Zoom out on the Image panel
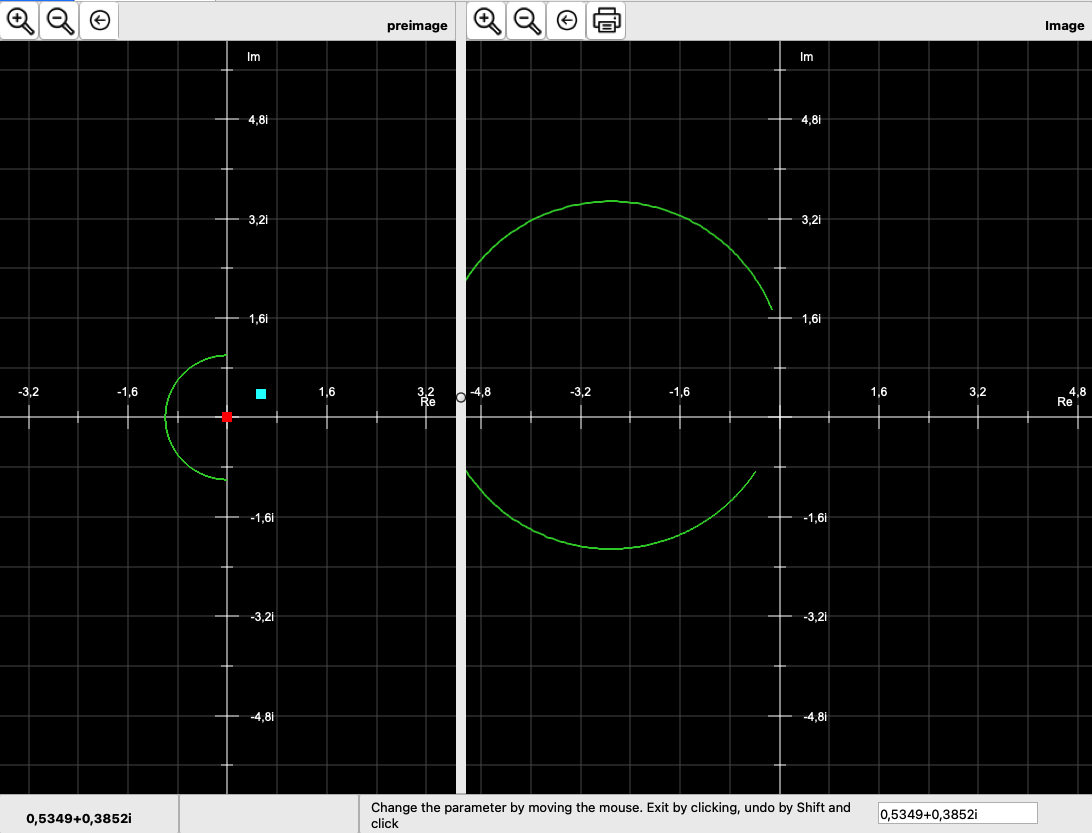This screenshot has height=833, width=1092. pos(527,20)
